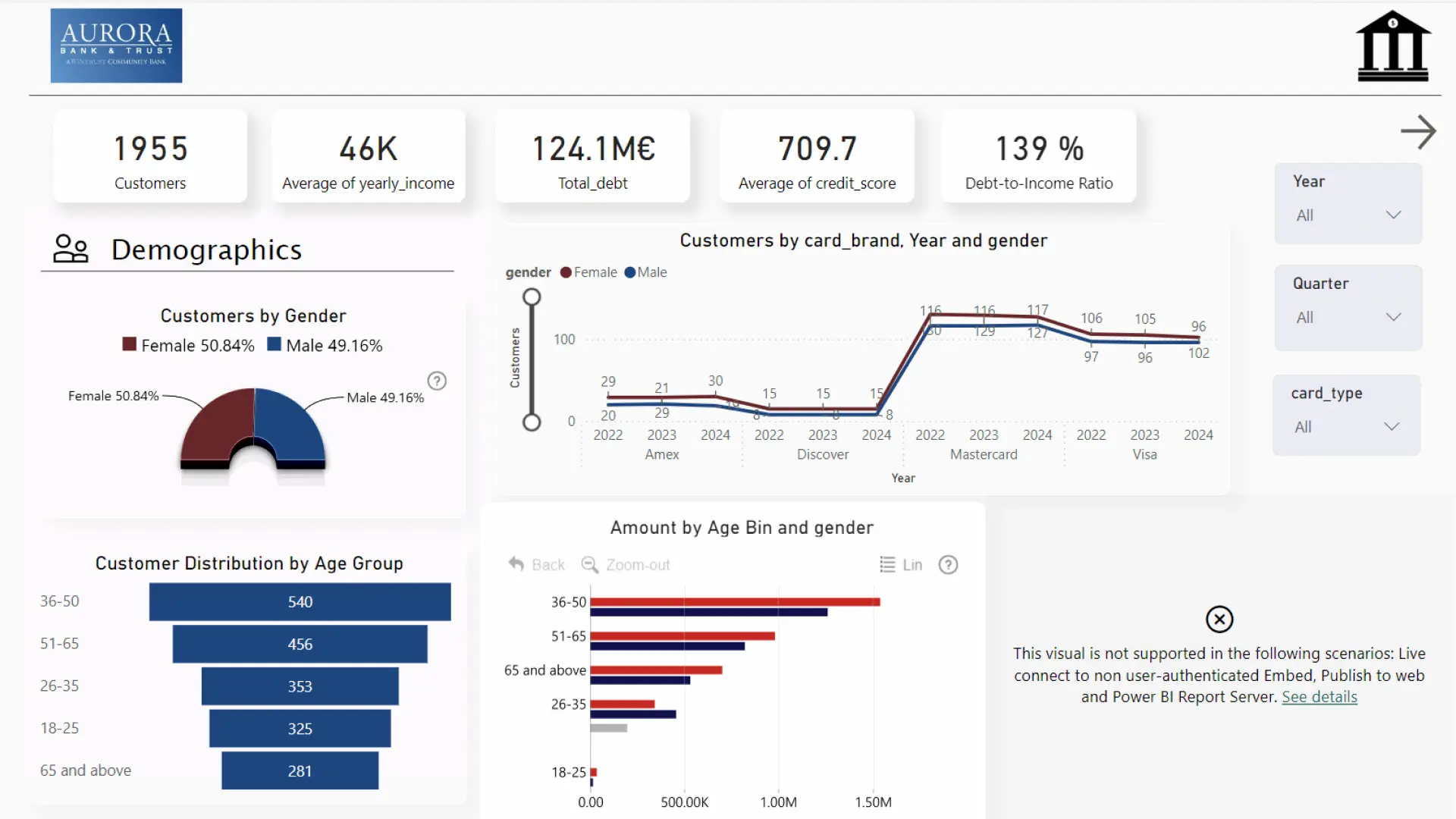The width and height of the screenshot is (1456, 819).
Task: Click the 139 % Debt-to-Income Ratio card
Action: (1039, 157)
